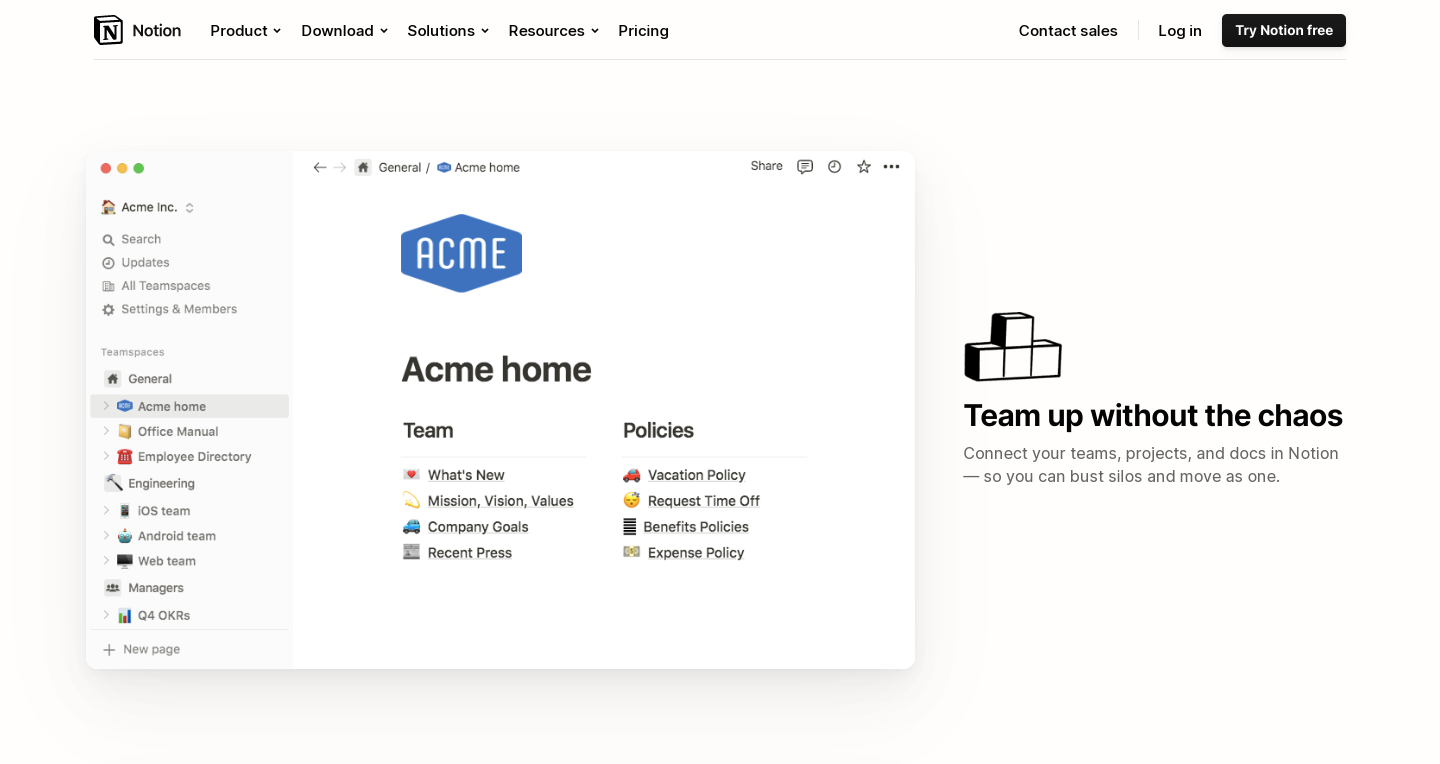Image resolution: width=1440 pixels, height=764 pixels.
Task: Click the Engineering hammer icon
Action: 114,483
